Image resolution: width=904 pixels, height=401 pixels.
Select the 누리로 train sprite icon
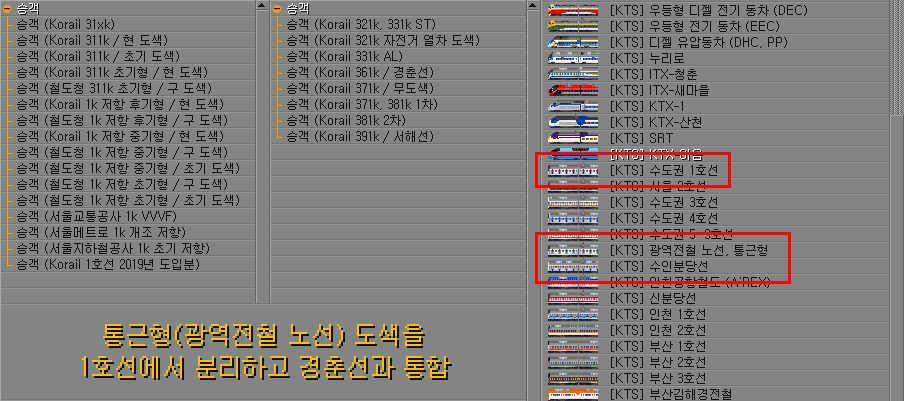tap(573, 58)
